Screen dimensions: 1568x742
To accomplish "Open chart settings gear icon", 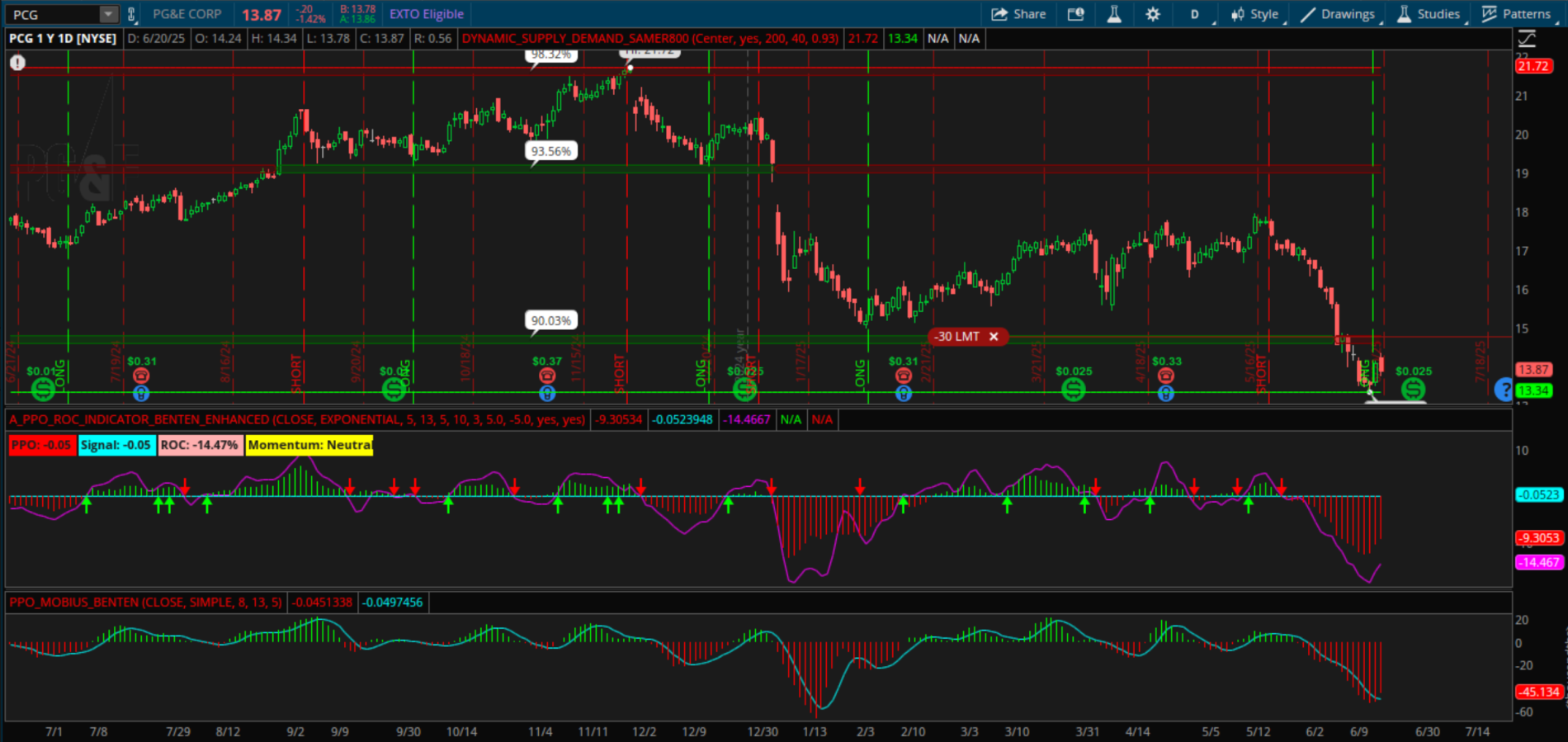I will (1153, 14).
